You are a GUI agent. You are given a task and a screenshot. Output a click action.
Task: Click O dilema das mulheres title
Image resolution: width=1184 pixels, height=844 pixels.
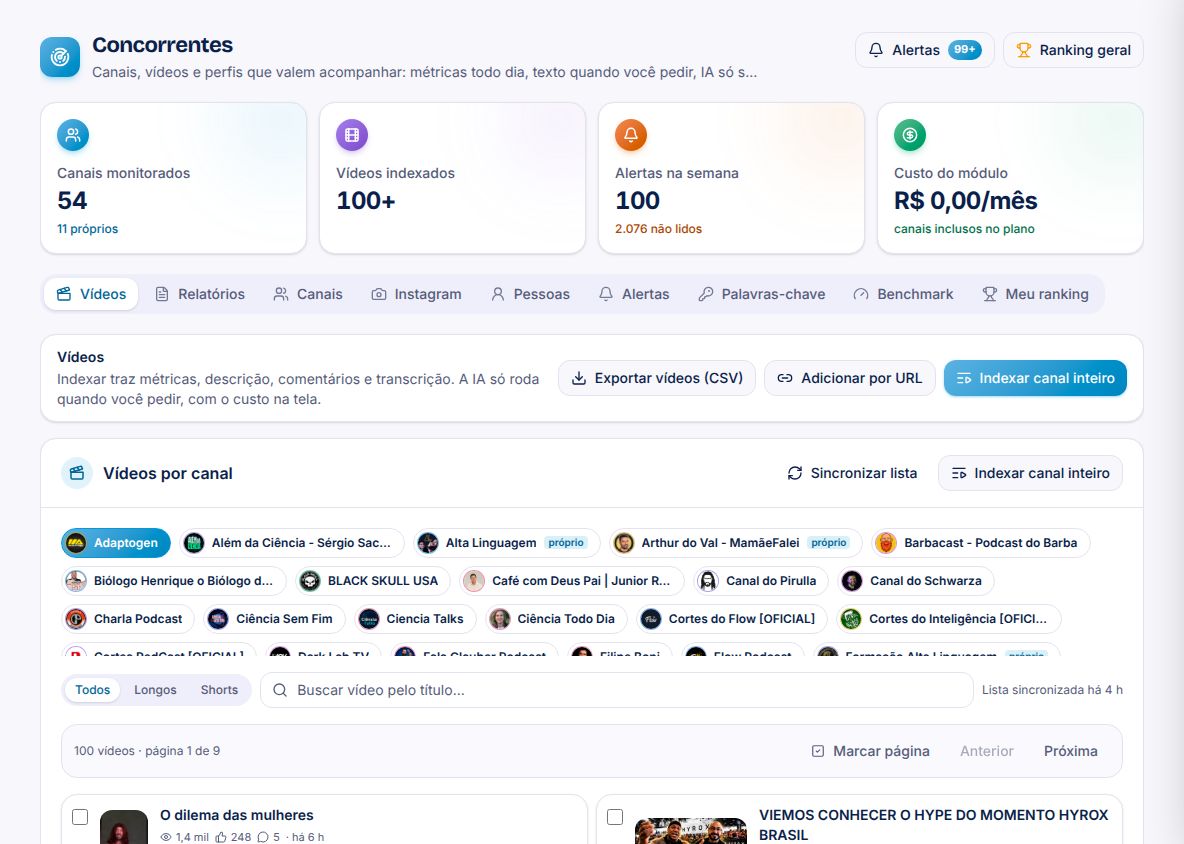point(236,815)
